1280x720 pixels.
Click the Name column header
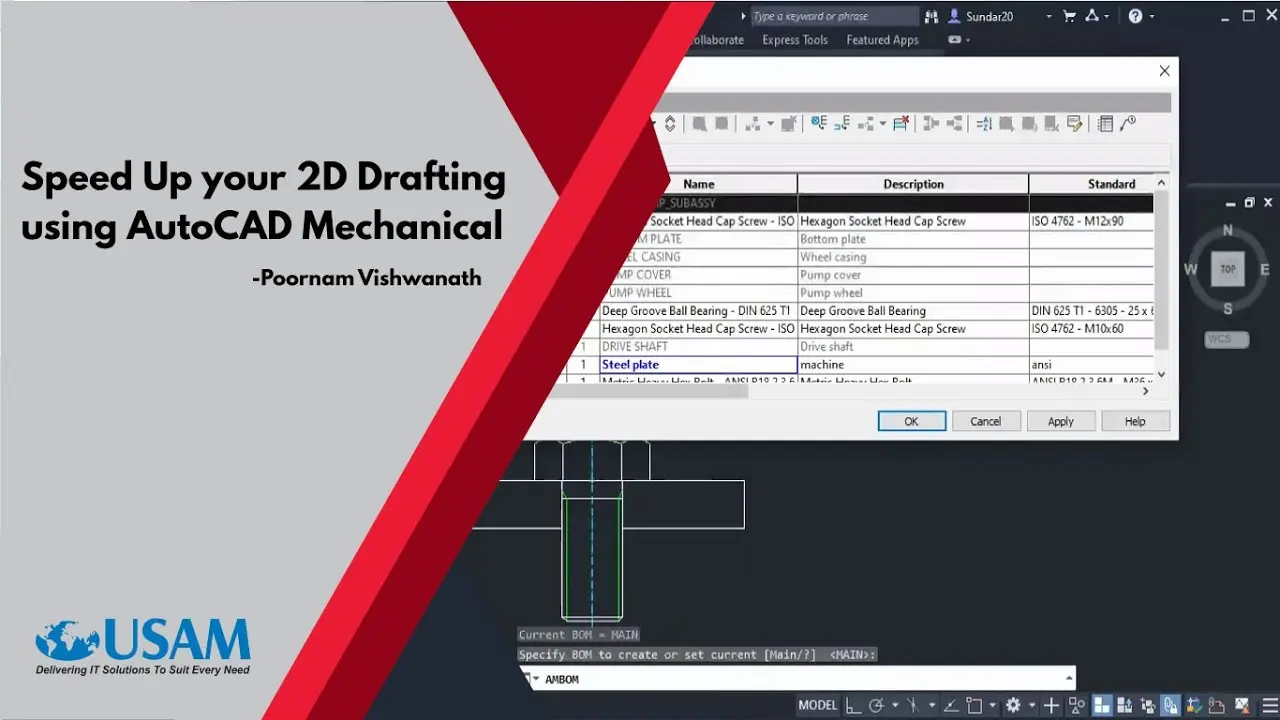tap(698, 184)
